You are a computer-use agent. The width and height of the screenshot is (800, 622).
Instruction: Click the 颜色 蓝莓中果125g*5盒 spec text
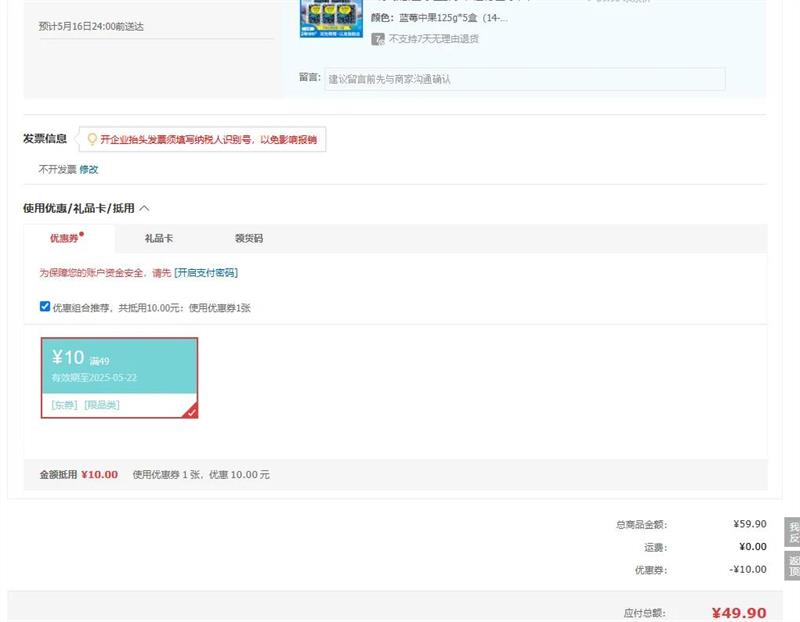439,18
